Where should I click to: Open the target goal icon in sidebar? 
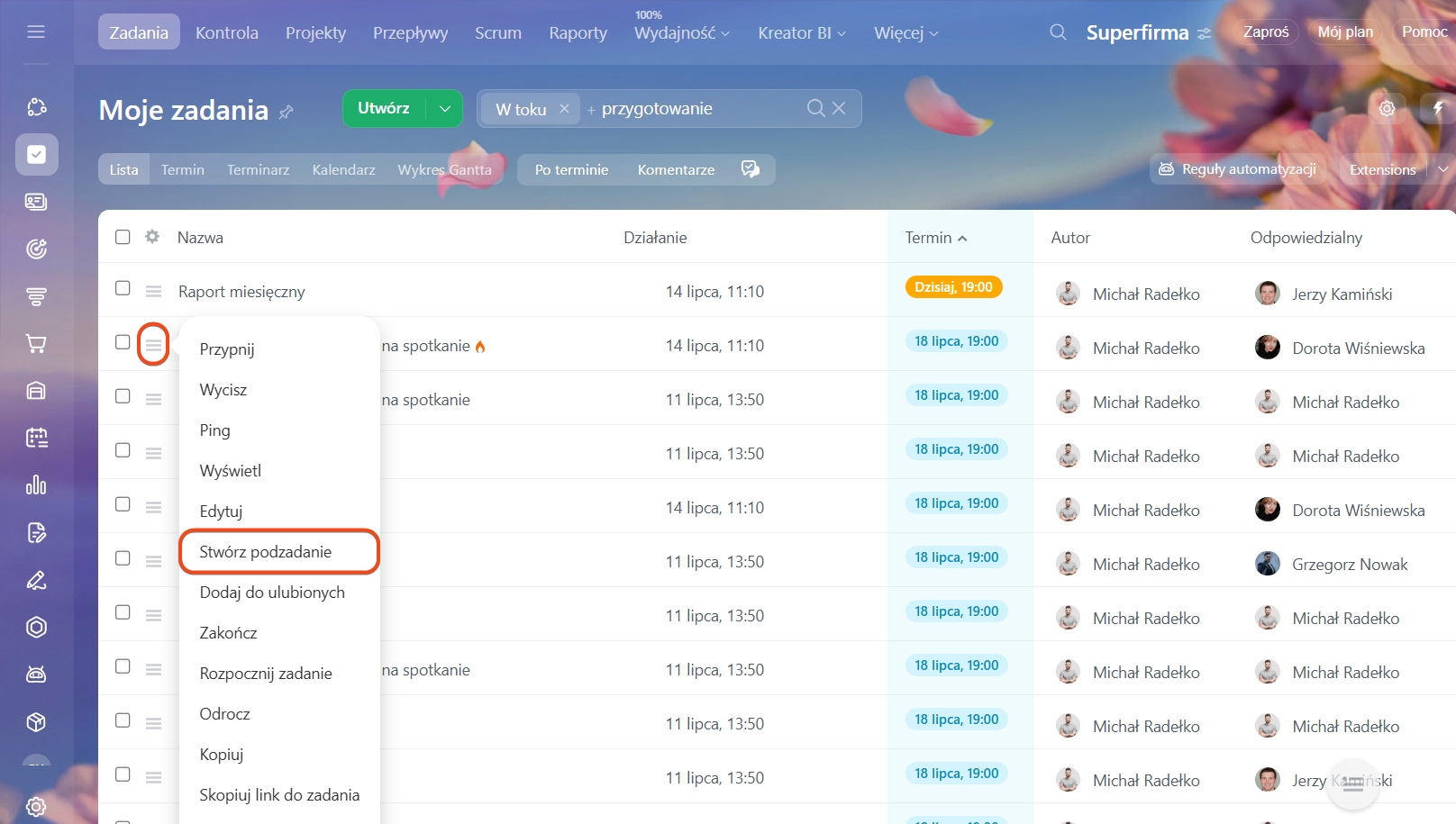(x=36, y=249)
